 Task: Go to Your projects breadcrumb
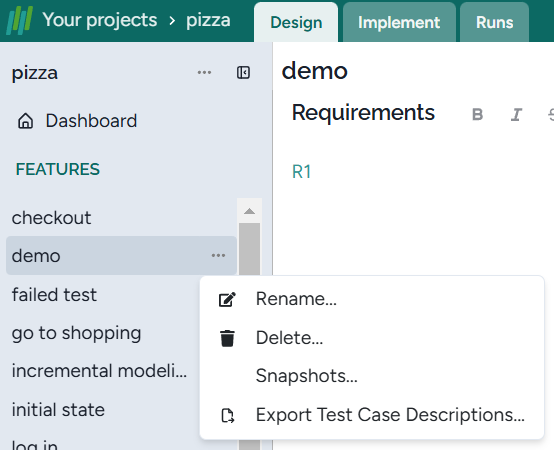(100, 20)
